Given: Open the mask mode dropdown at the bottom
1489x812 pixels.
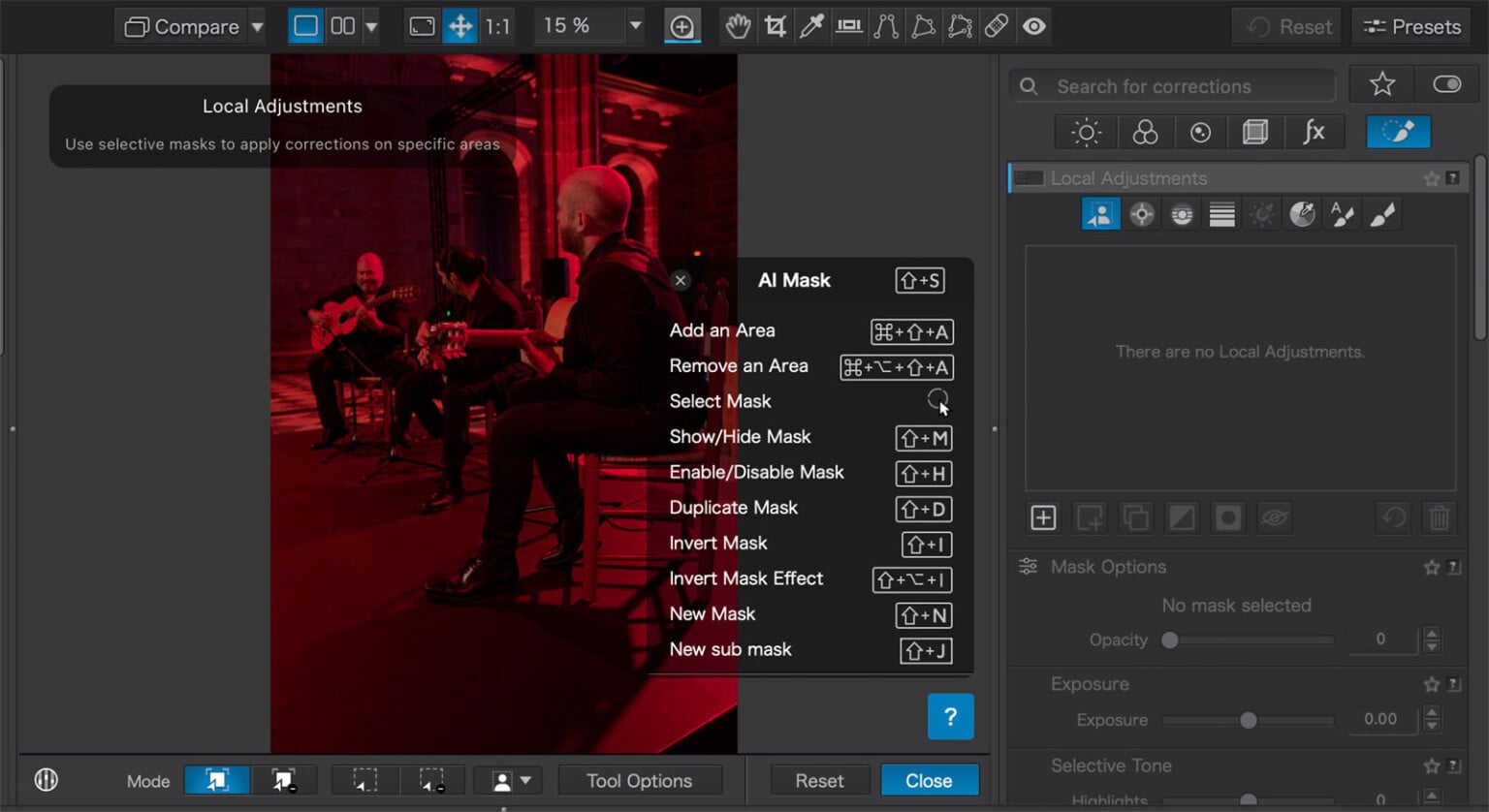Looking at the screenshot, I should coord(523,780).
